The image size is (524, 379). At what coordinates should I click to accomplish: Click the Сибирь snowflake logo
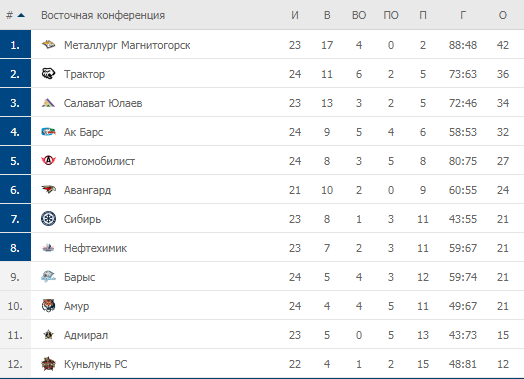(48, 219)
